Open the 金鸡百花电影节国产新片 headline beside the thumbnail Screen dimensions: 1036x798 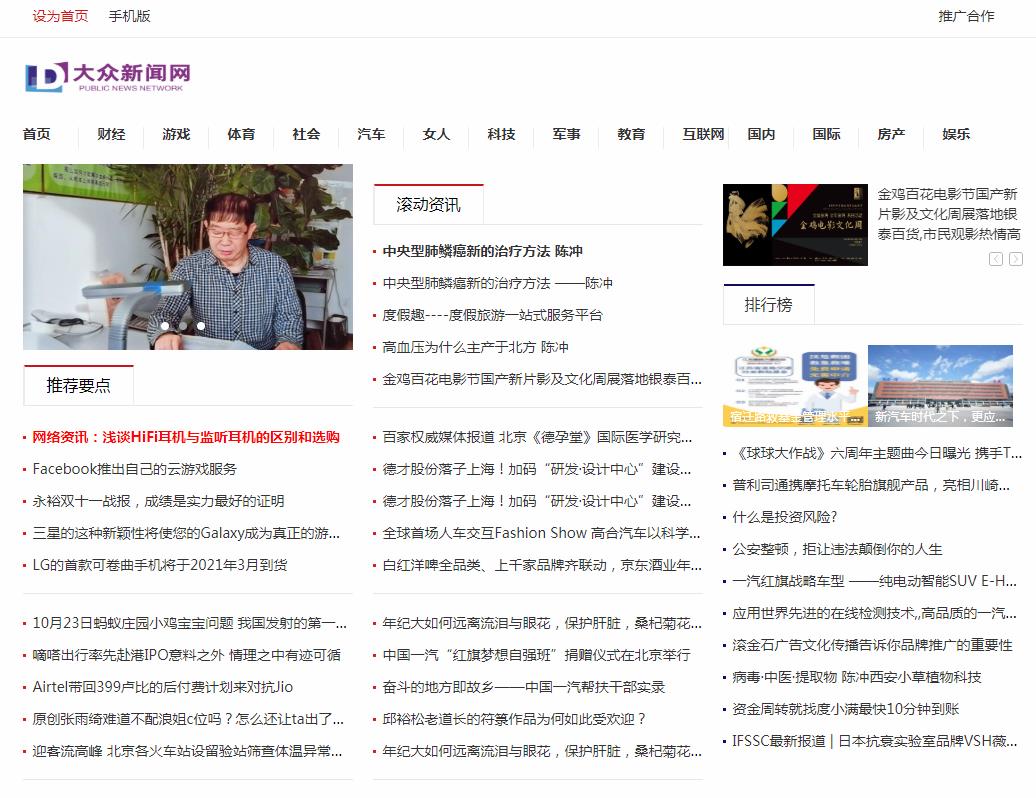949,214
